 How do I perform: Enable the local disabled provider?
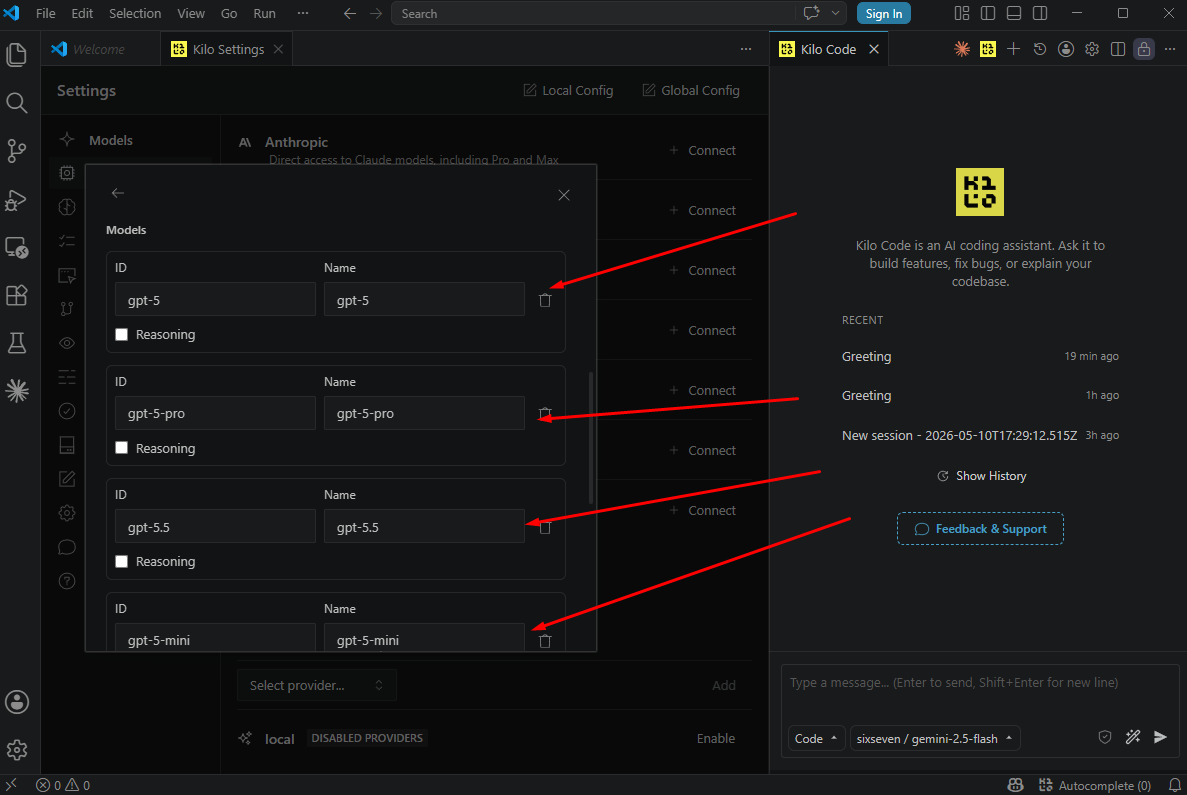point(715,738)
